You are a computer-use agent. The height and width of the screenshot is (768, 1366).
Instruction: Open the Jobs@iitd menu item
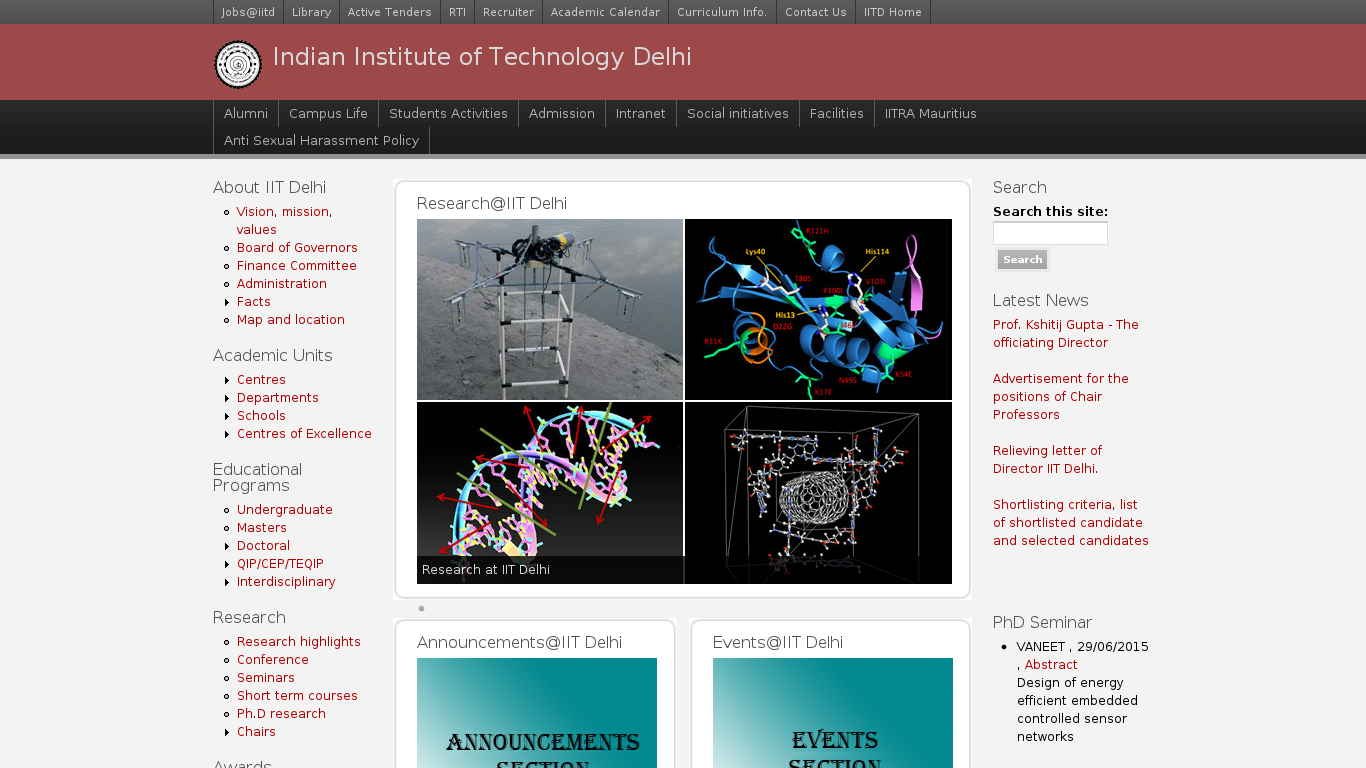point(247,12)
